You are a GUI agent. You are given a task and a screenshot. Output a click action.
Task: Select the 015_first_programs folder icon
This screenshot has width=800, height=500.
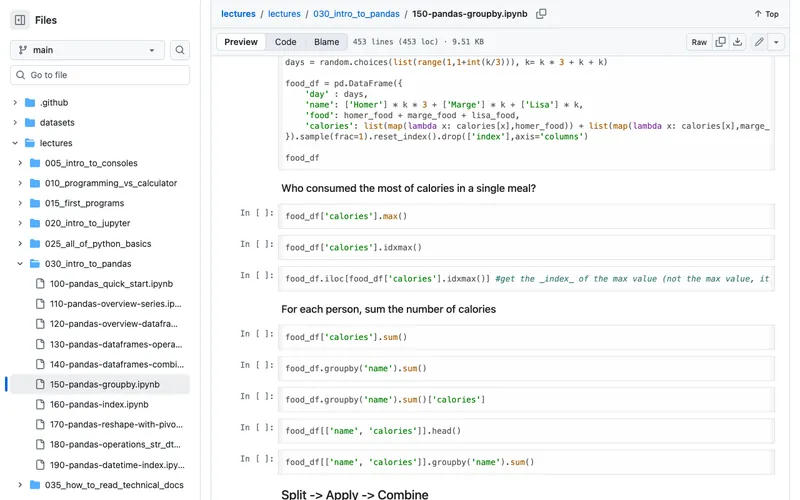pos(35,203)
